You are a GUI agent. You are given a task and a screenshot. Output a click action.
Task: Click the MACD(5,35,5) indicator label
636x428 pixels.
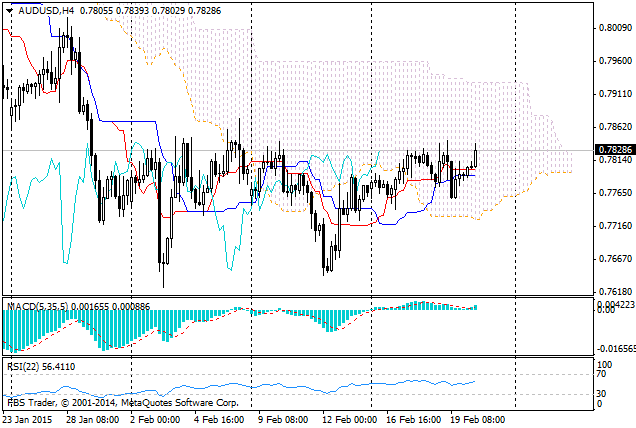(38, 307)
